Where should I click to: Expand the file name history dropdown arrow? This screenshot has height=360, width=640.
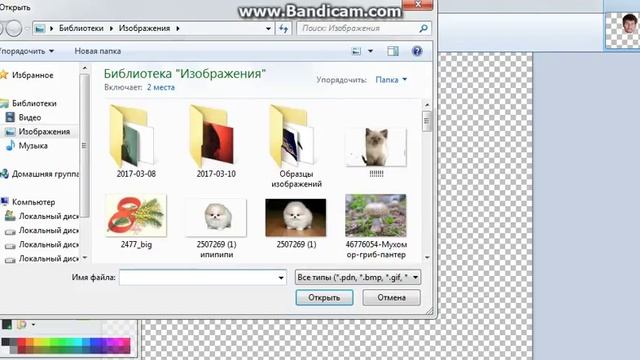pos(281,278)
